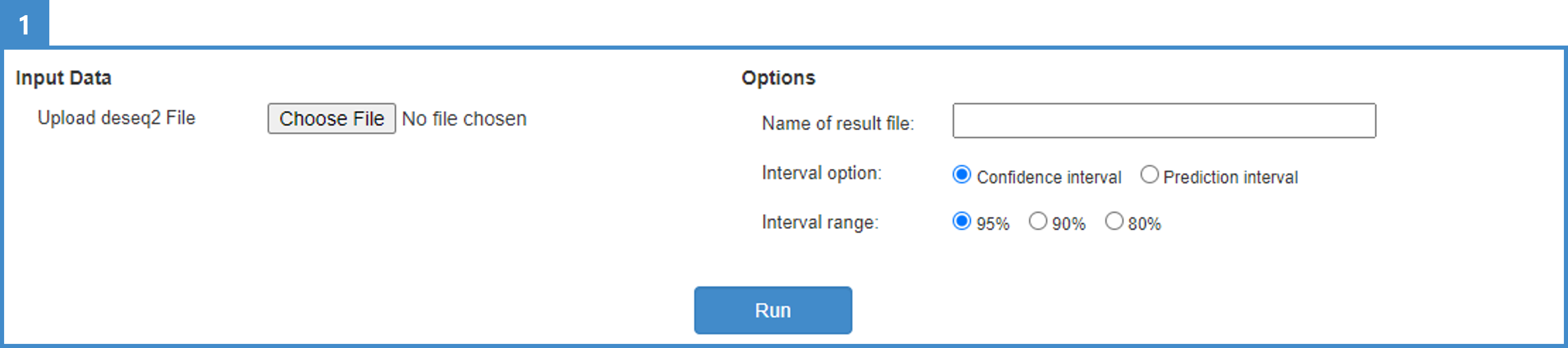Open the Choose File upload dialog
The height and width of the screenshot is (348, 1568).
tap(332, 119)
